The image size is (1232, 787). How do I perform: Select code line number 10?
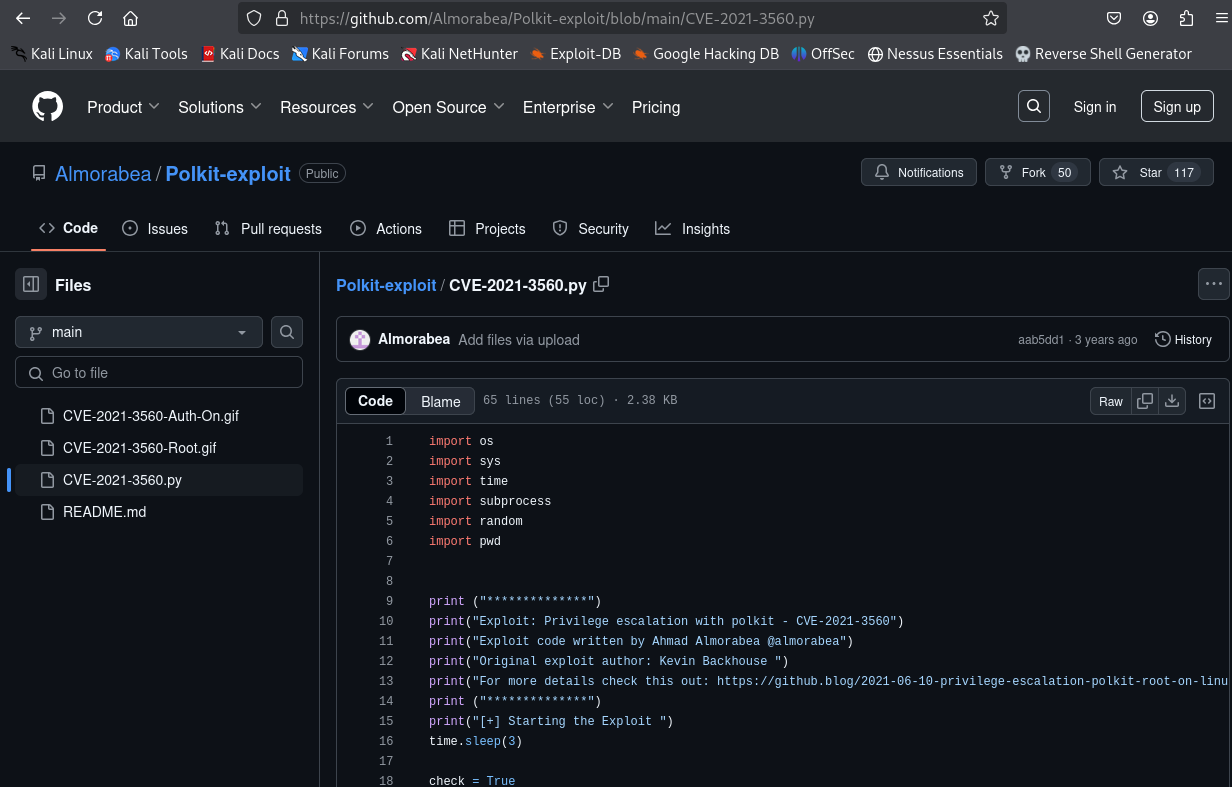coord(386,621)
